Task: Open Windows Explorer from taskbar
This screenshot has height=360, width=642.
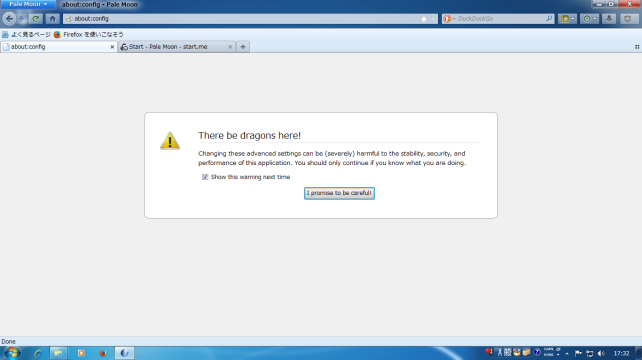Action: click(x=59, y=353)
